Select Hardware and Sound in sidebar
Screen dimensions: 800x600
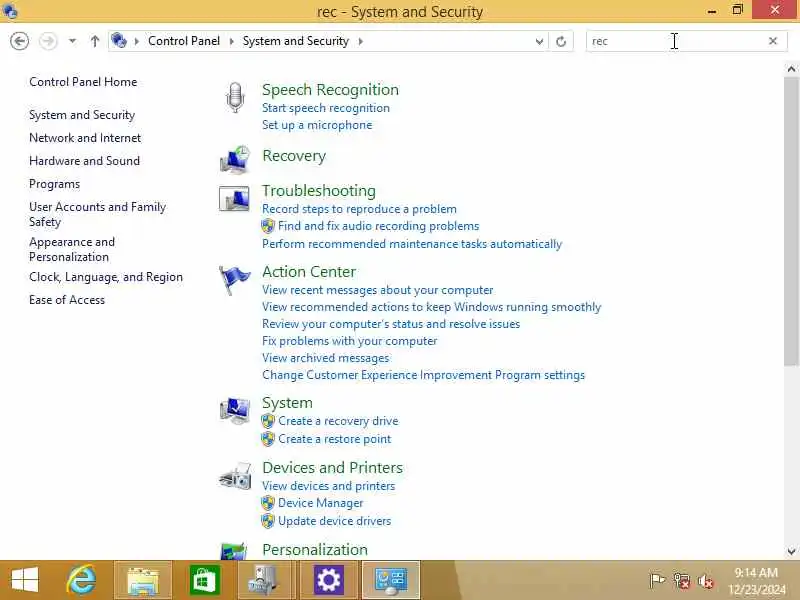click(84, 161)
